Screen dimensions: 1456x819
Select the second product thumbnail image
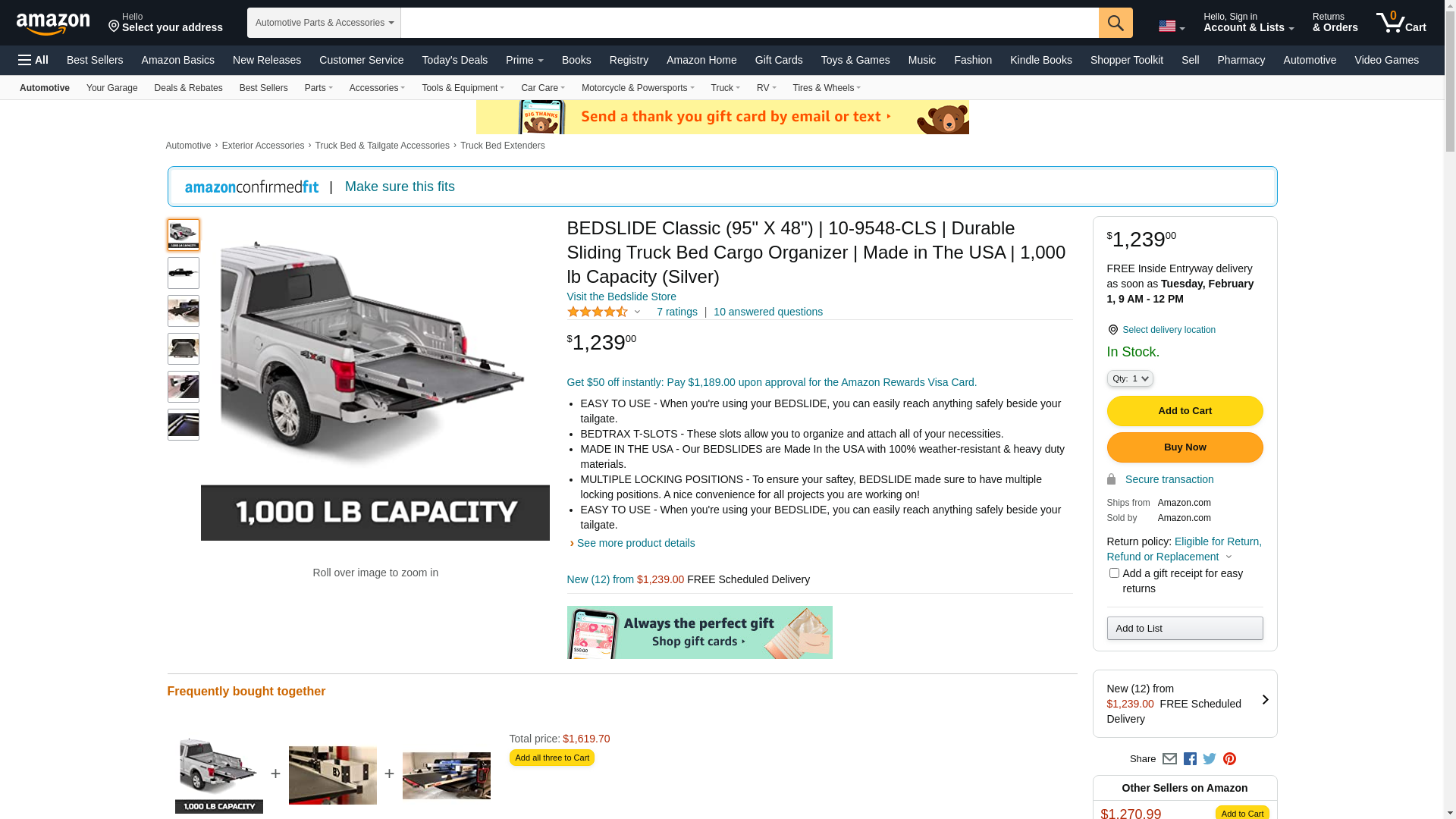pyautogui.click(x=184, y=273)
